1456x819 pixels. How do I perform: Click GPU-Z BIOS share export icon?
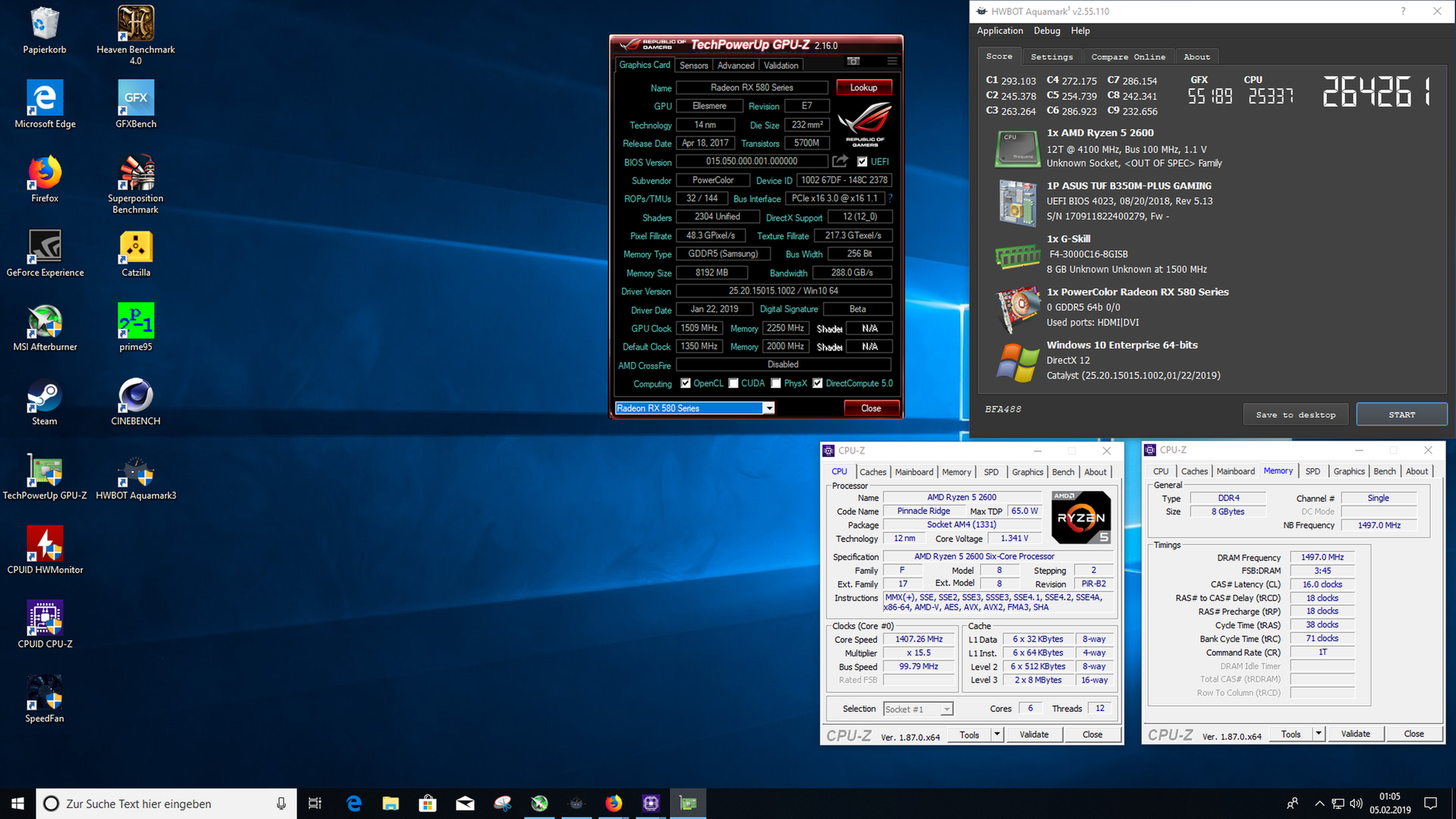point(840,161)
